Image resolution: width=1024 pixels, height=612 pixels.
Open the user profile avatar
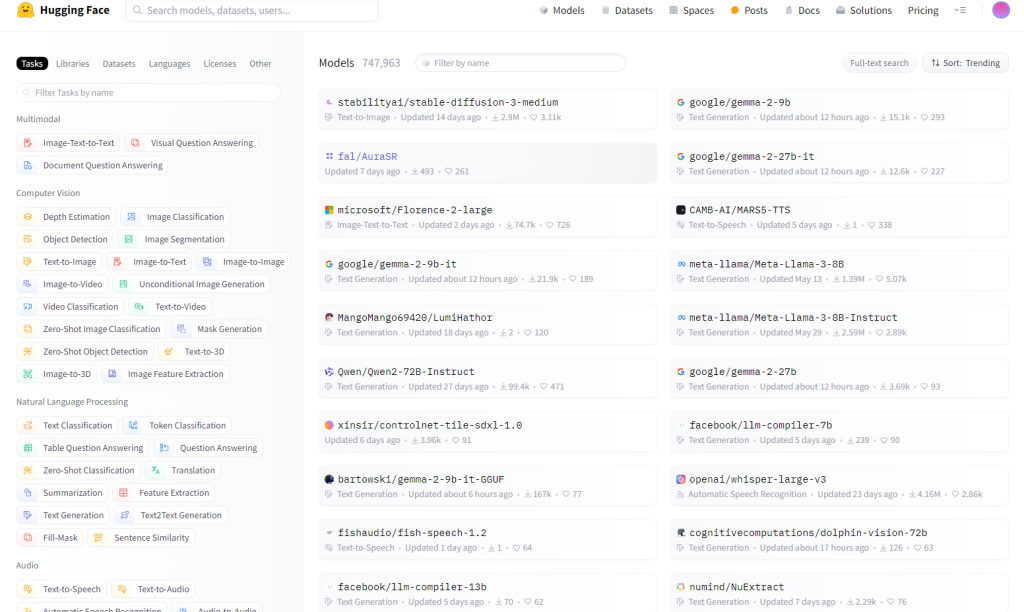pos(1001,11)
